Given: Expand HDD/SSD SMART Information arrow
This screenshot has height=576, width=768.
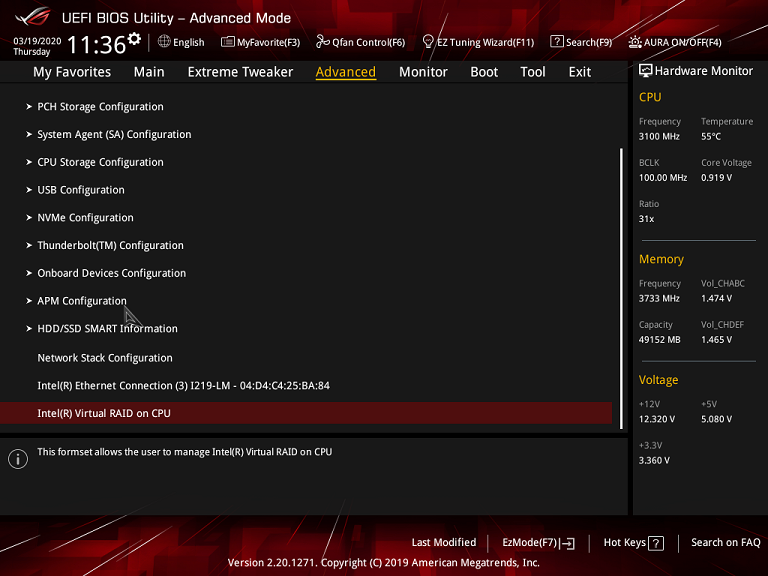Looking at the screenshot, I should click(29, 329).
